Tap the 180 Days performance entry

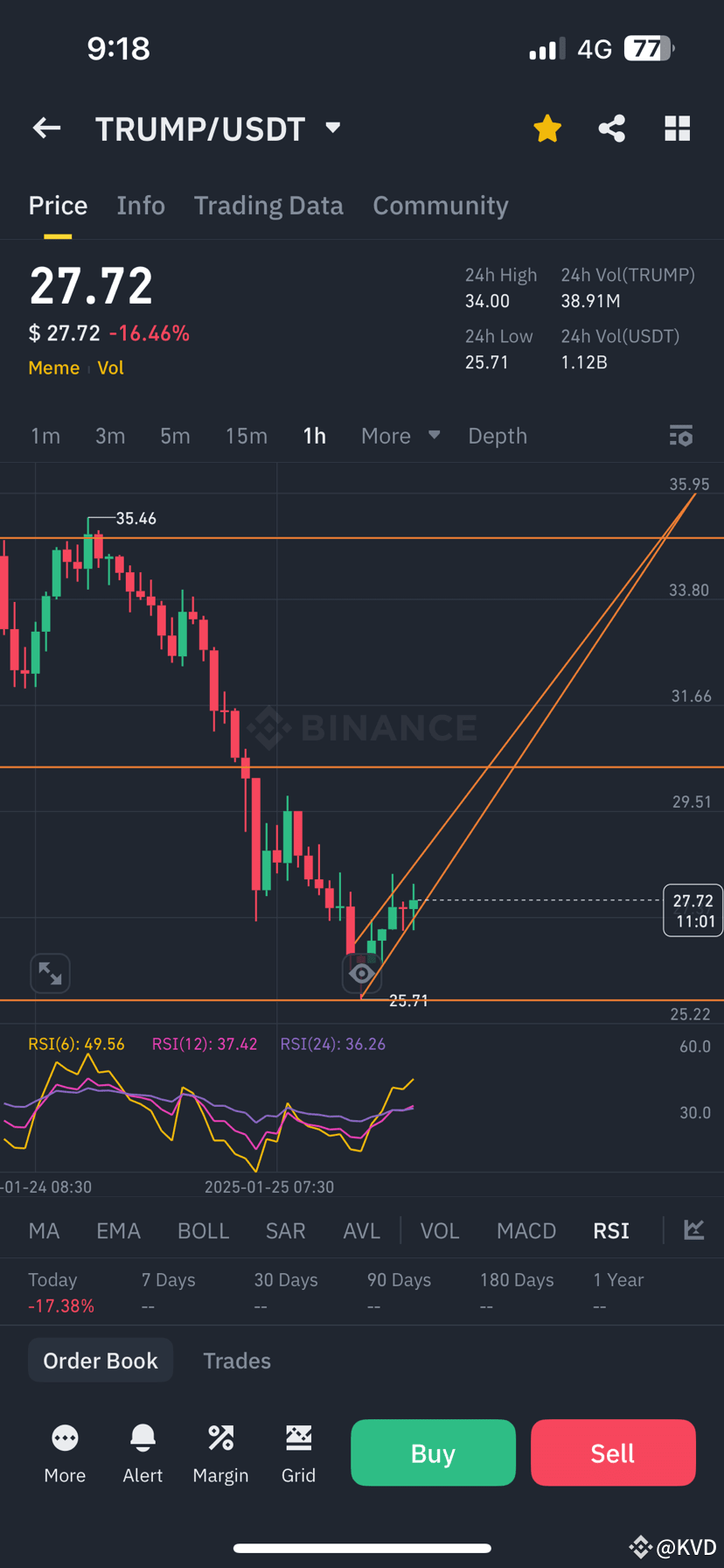517,1292
